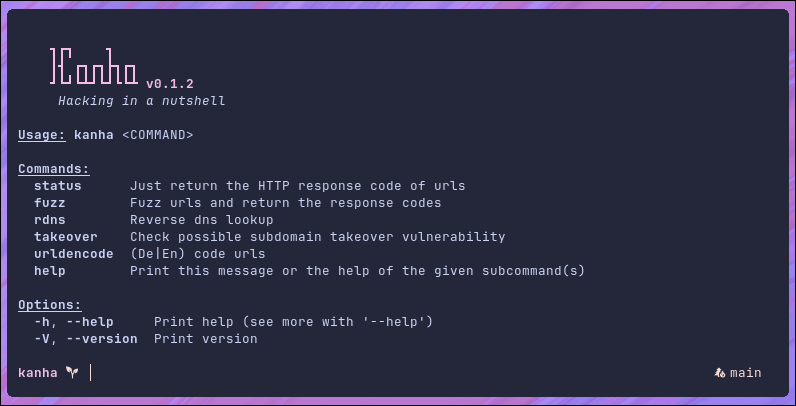Select the main branch label
796x406 pixels.
pyautogui.click(x=746, y=373)
